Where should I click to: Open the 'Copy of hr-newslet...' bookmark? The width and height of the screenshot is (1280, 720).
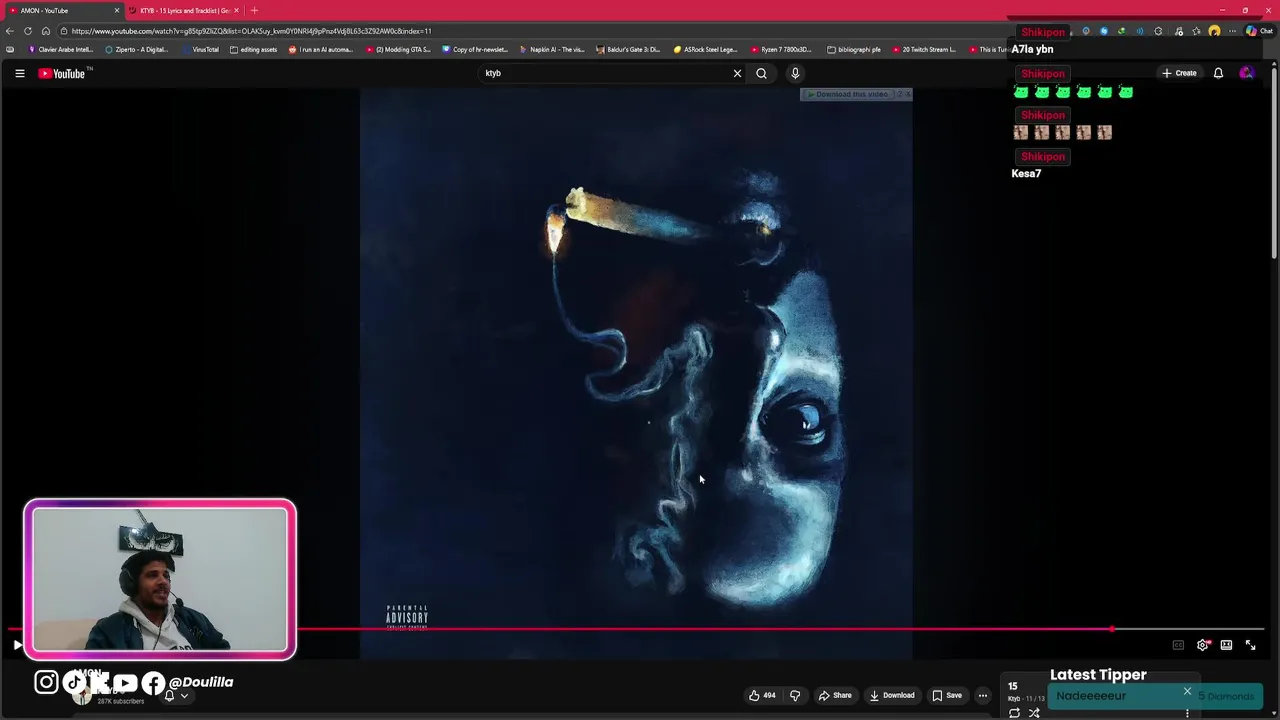(475, 49)
